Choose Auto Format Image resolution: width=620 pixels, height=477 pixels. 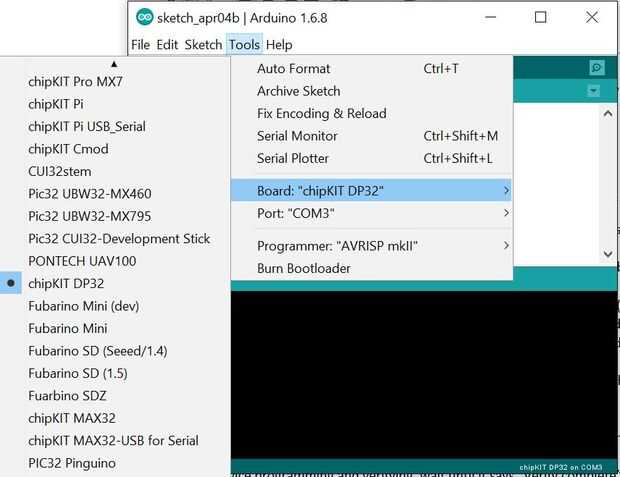coord(372,68)
